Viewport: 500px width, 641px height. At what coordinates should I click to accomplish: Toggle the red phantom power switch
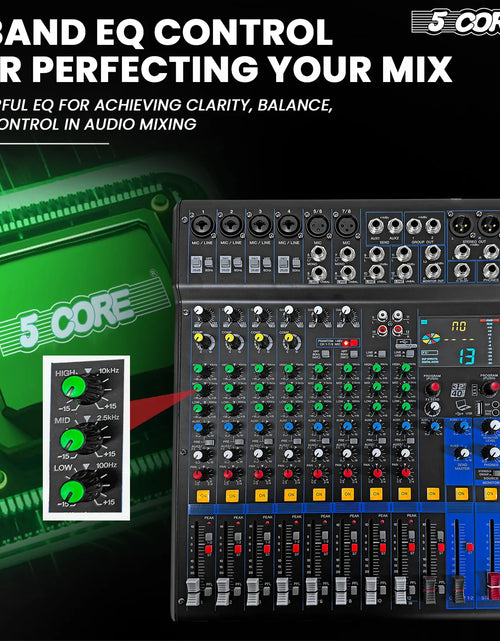click(353, 343)
